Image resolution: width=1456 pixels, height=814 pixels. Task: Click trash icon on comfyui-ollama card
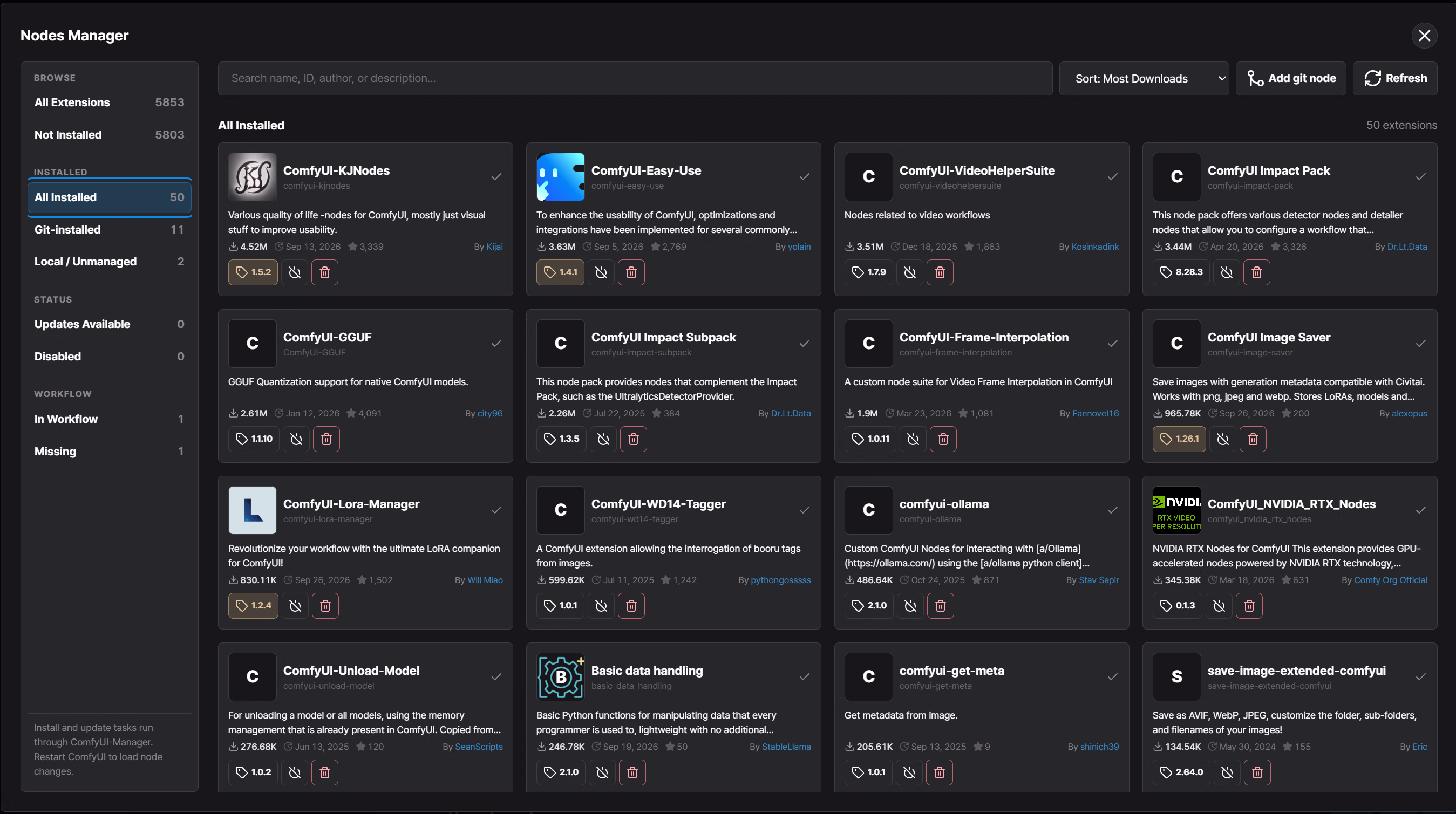[x=941, y=606]
